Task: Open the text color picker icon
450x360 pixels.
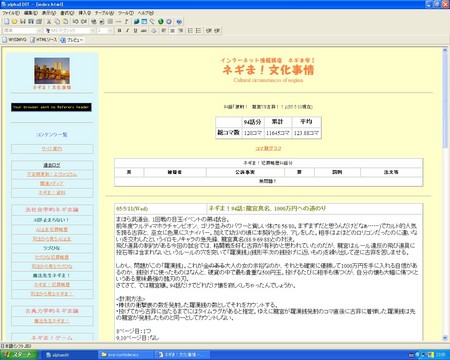Action: pyautogui.click(x=154, y=31)
